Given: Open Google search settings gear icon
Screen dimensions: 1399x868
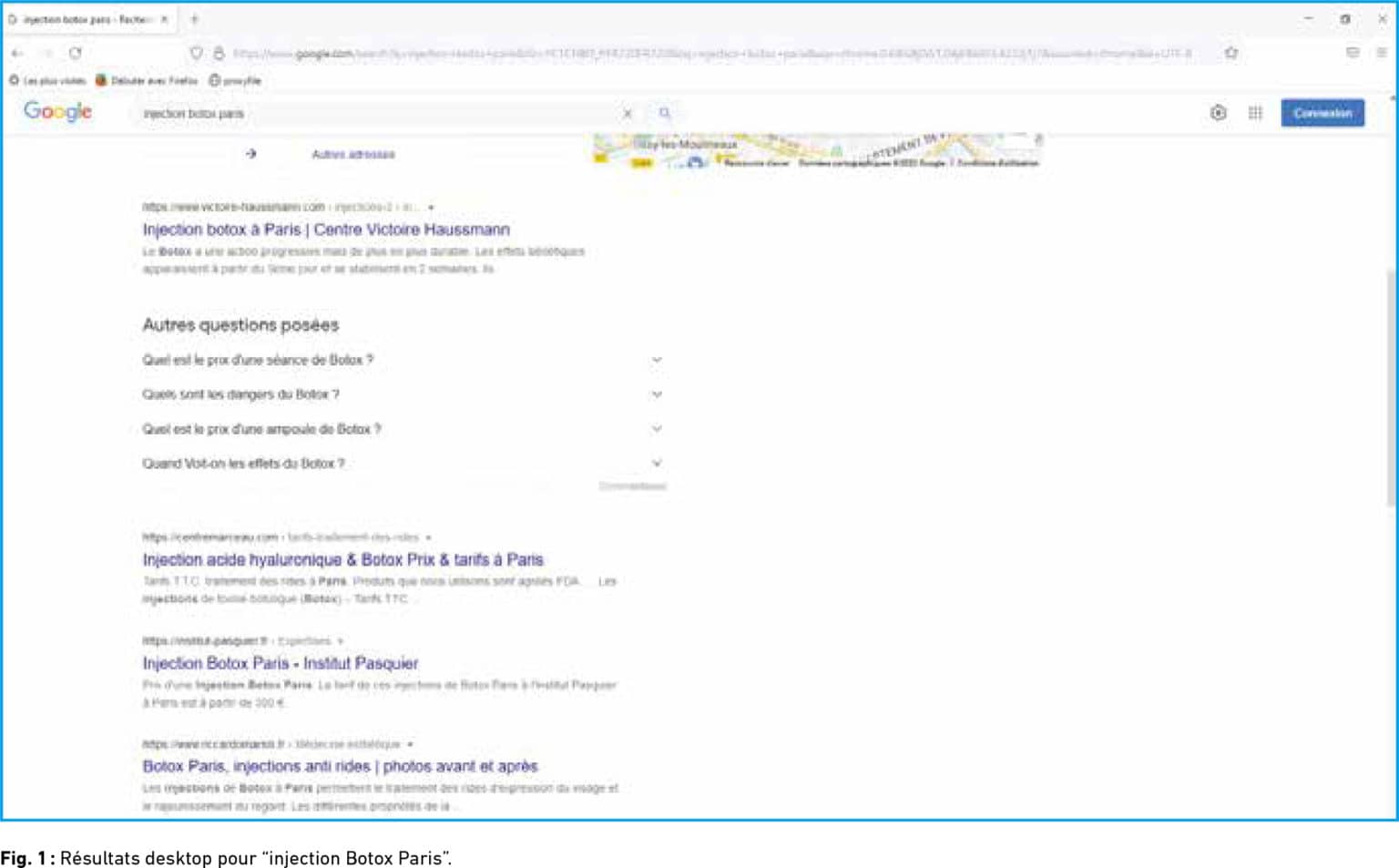Looking at the screenshot, I should coord(1218,113).
